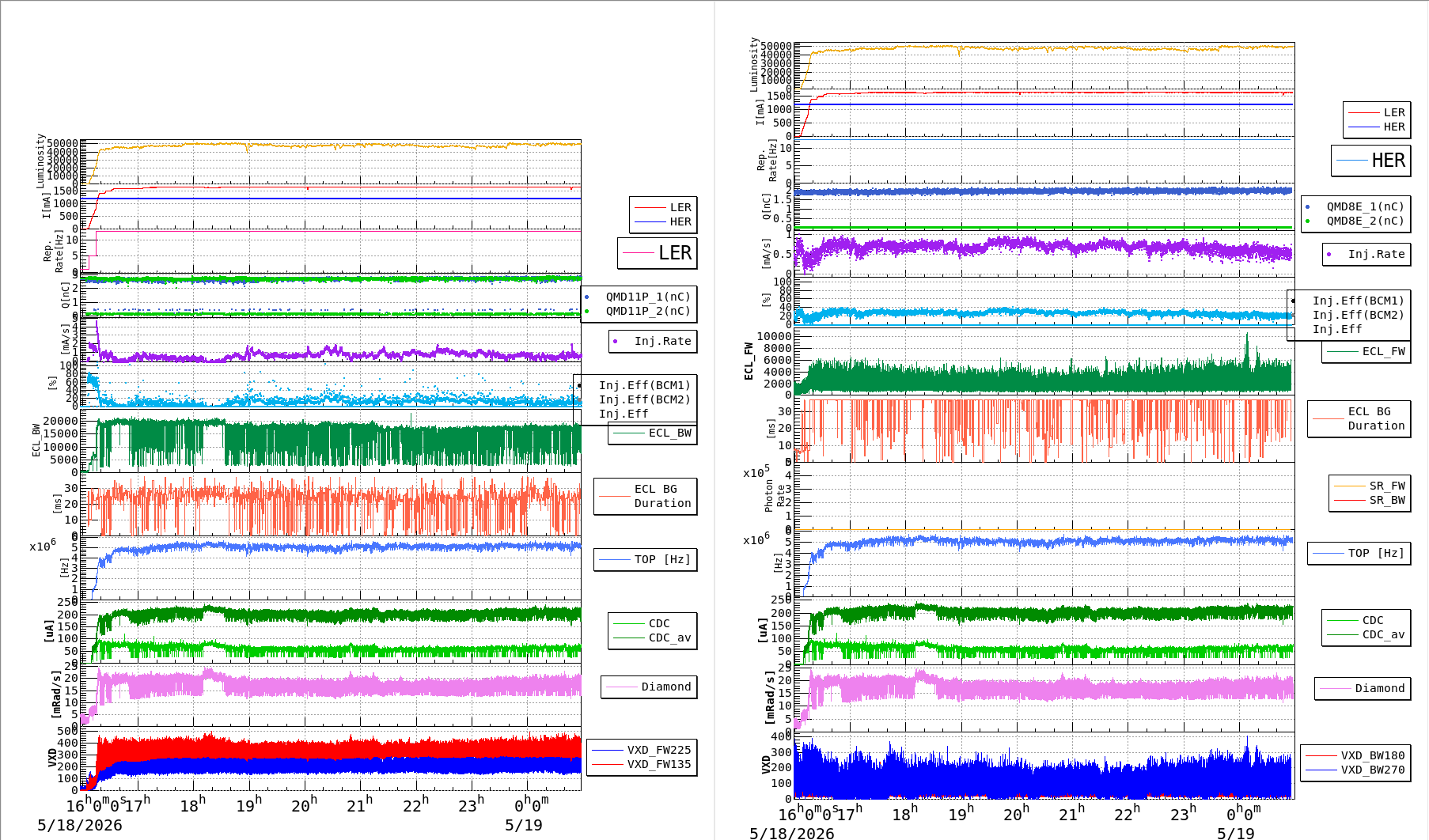Select QMD8E_1(nC) legend entry
The width and height of the screenshot is (1429, 840).
[x=1365, y=206]
